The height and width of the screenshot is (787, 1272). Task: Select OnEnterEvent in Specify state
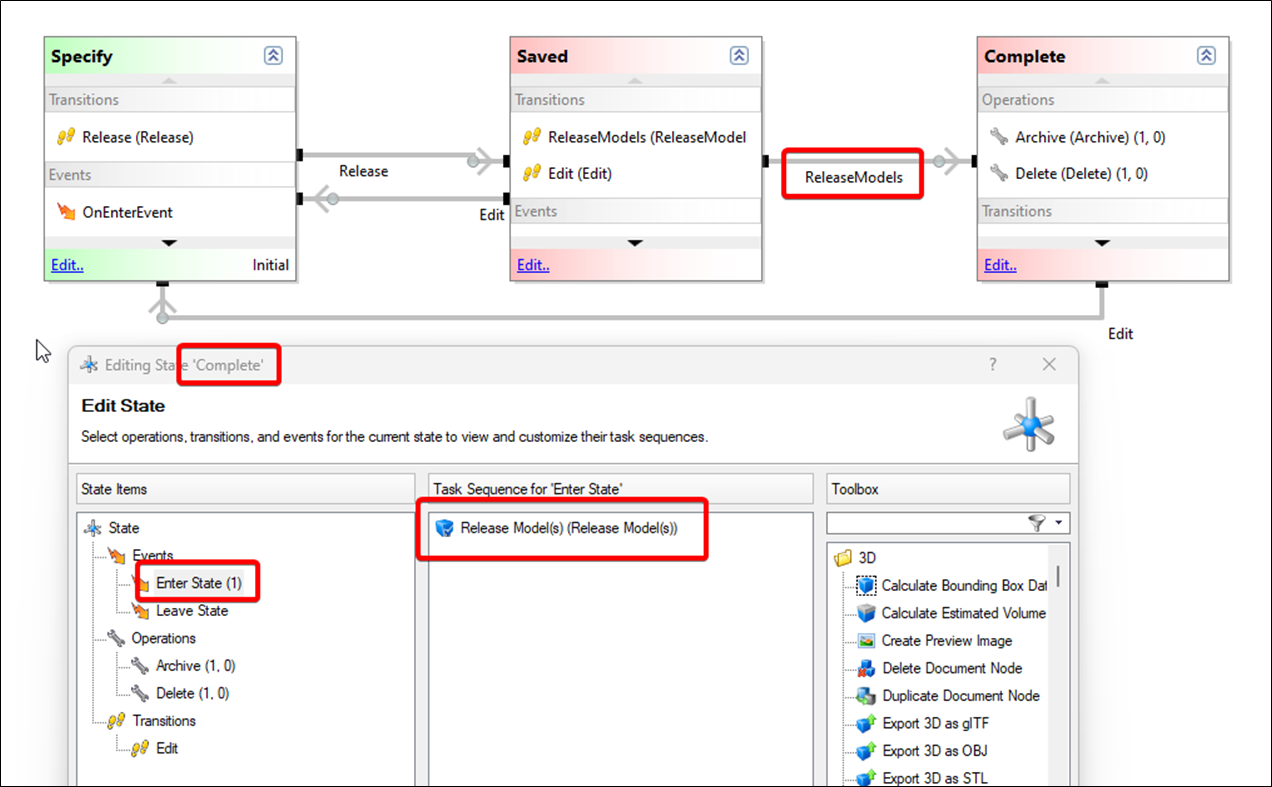[x=127, y=212]
